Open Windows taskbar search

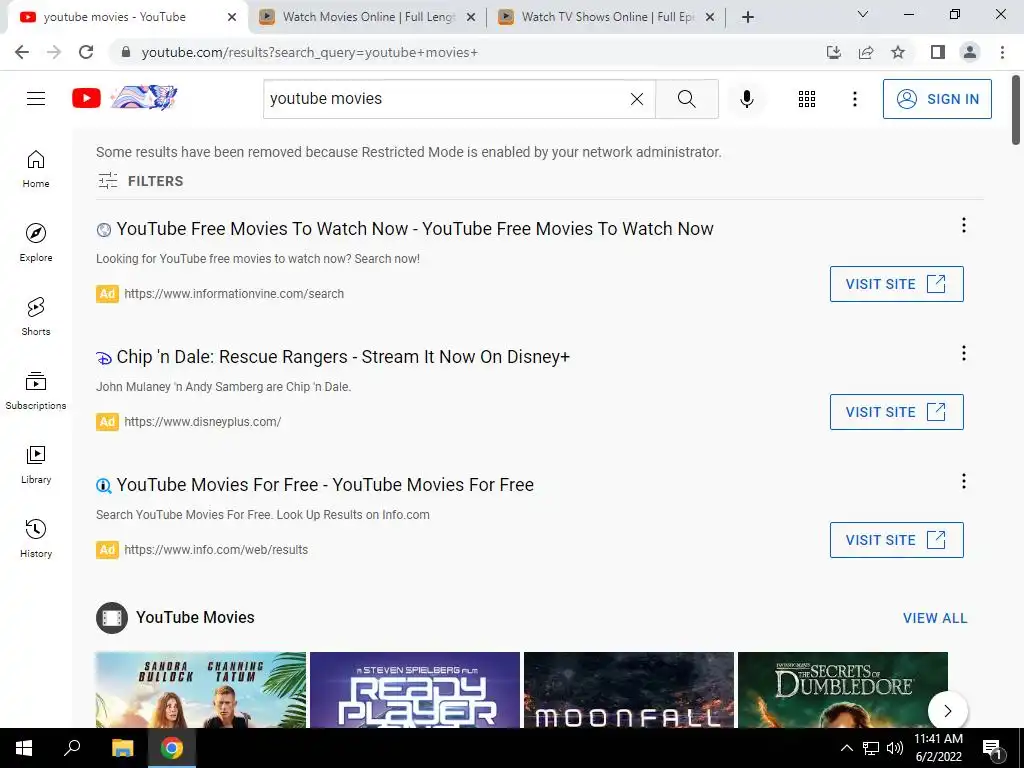click(72, 748)
